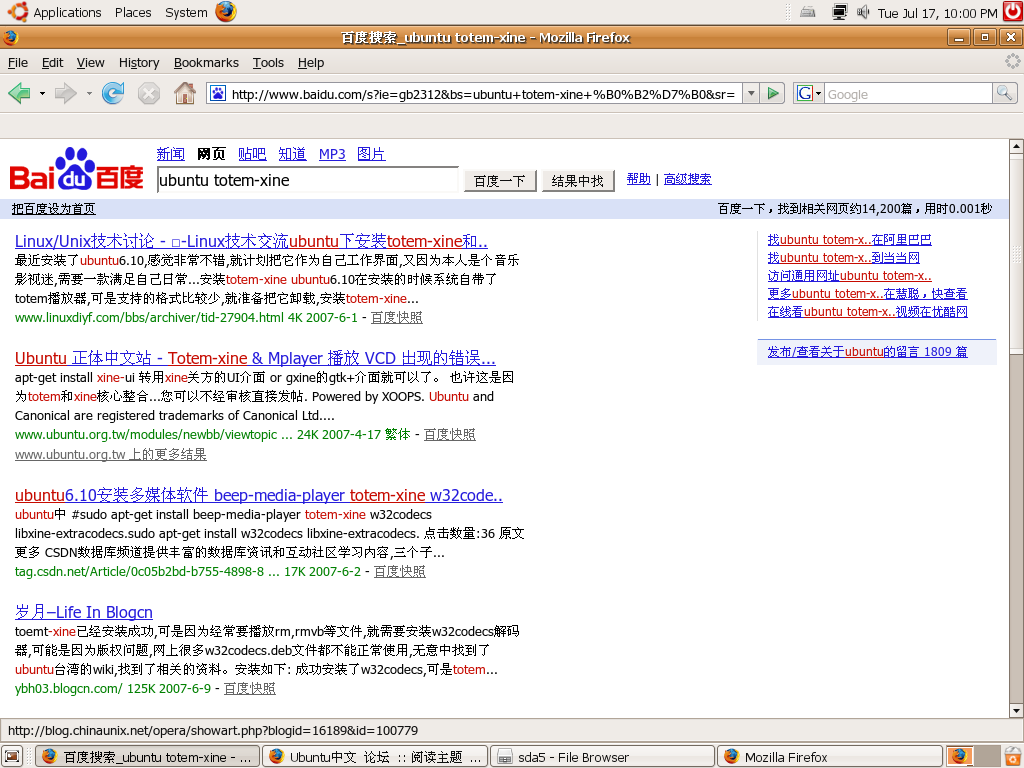Open the History menu

[x=138, y=63]
